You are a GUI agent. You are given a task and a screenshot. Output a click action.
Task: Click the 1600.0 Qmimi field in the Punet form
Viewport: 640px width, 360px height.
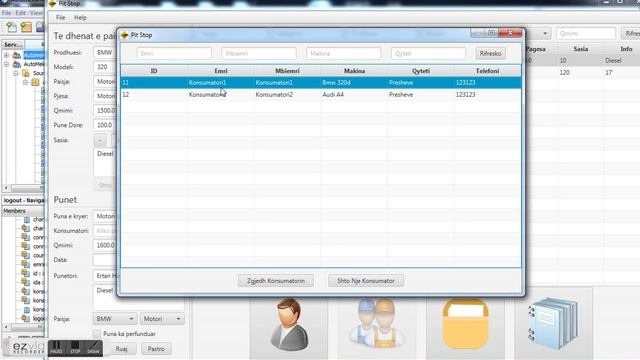pos(105,245)
